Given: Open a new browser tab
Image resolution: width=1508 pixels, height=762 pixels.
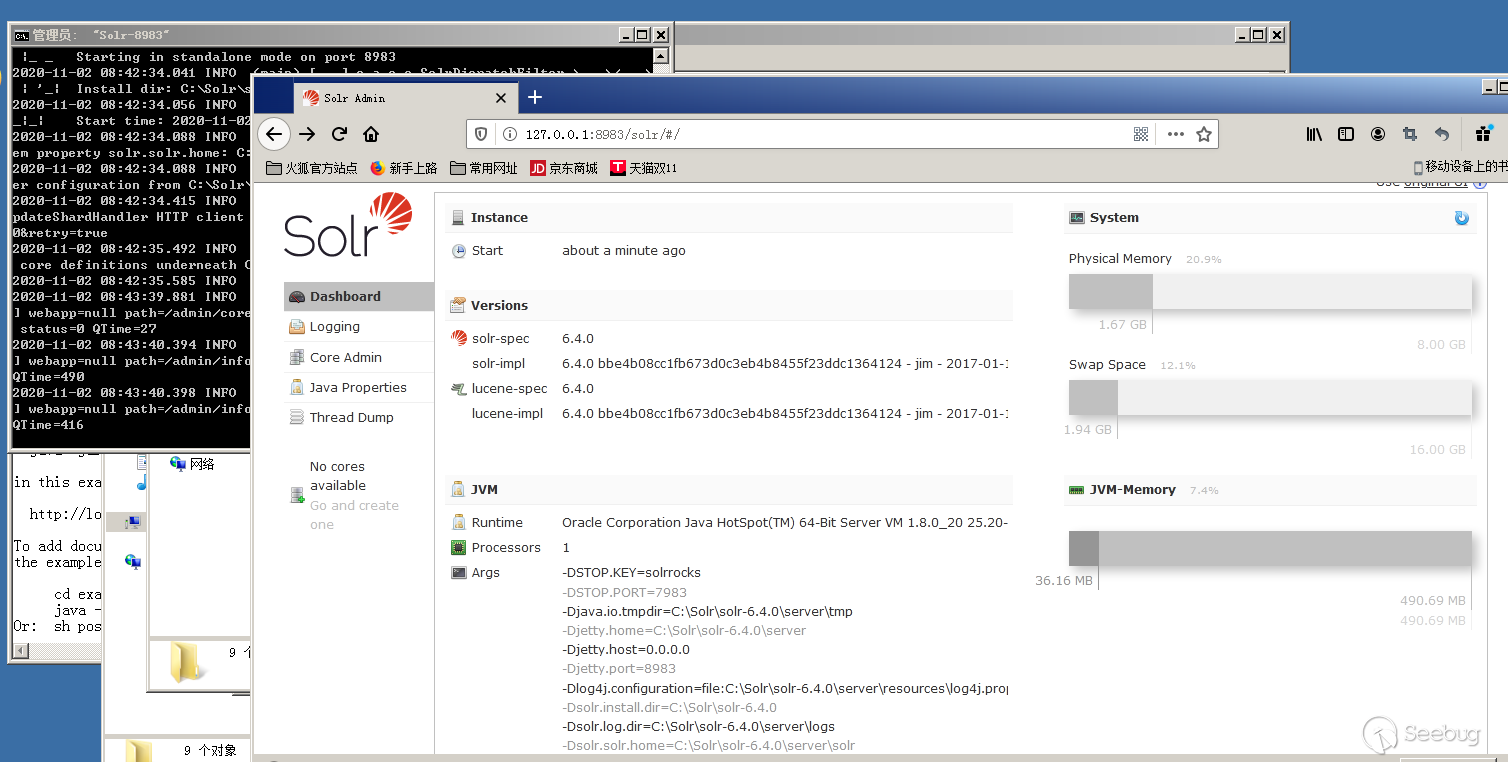Looking at the screenshot, I should point(535,97).
